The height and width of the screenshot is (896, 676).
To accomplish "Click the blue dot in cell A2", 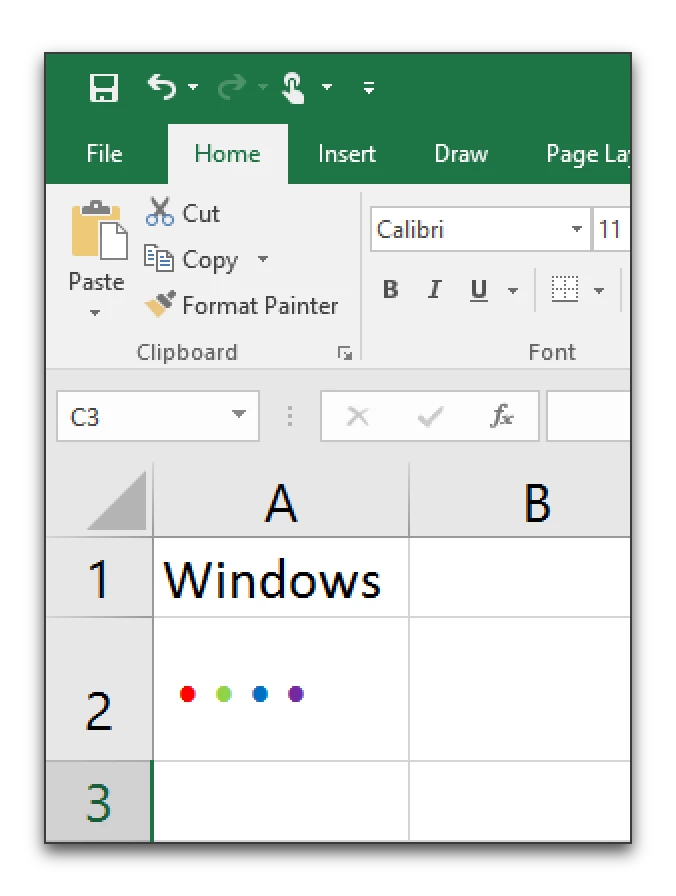I will click(260, 694).
